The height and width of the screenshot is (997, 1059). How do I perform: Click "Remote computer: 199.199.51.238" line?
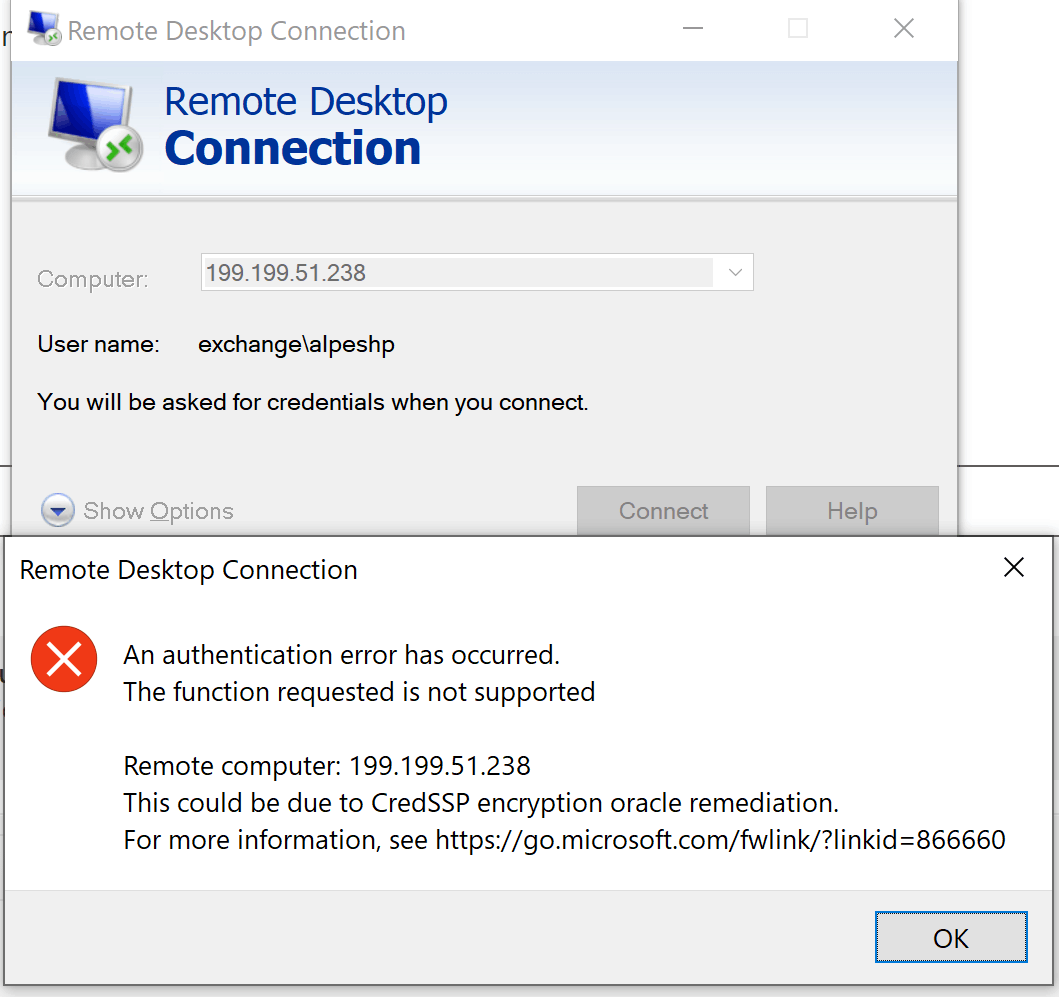(x=327, y=766)
